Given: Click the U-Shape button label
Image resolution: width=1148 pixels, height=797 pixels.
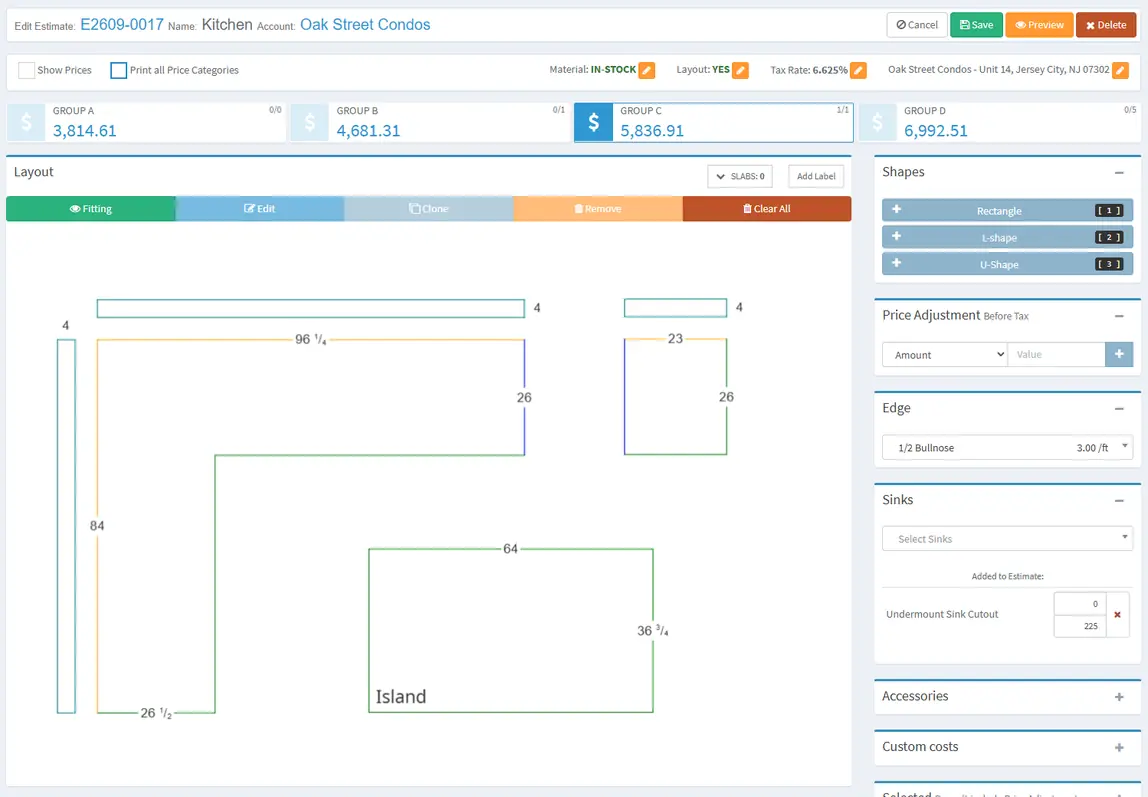Looking at the screenshot, I should (999, 264).
